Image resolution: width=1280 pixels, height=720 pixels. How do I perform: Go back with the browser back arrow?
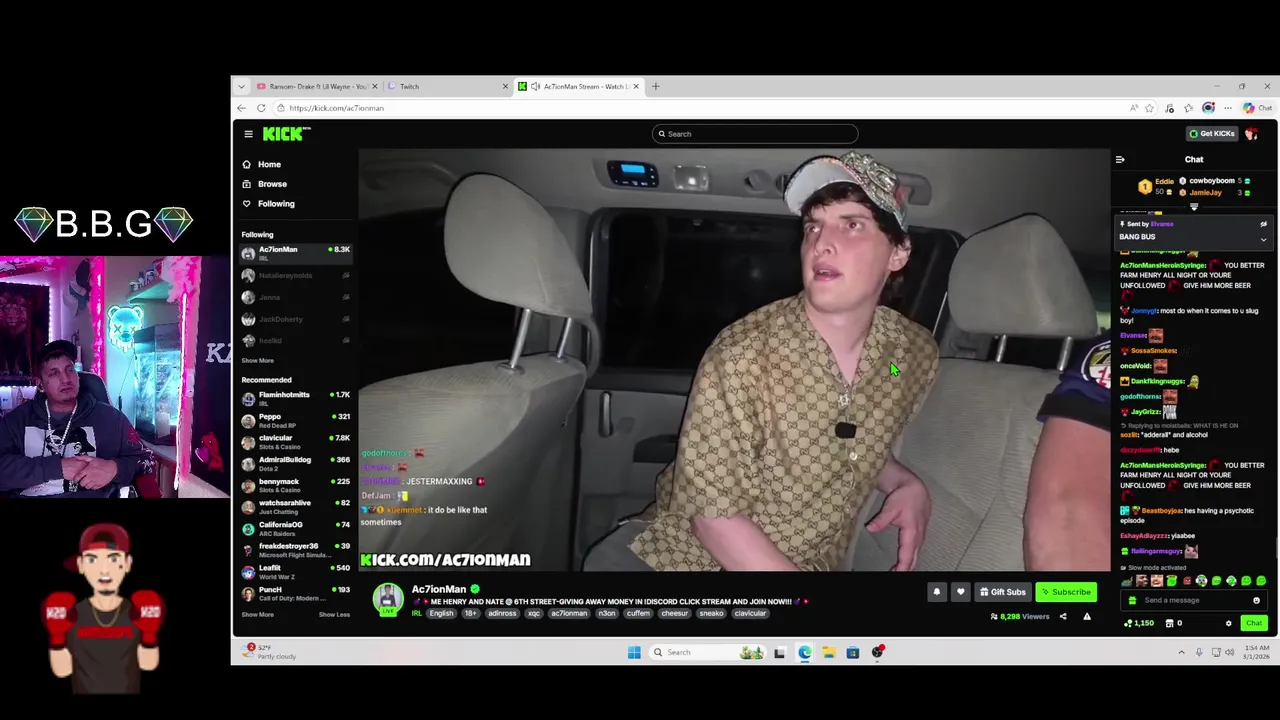tap(241, 108)
